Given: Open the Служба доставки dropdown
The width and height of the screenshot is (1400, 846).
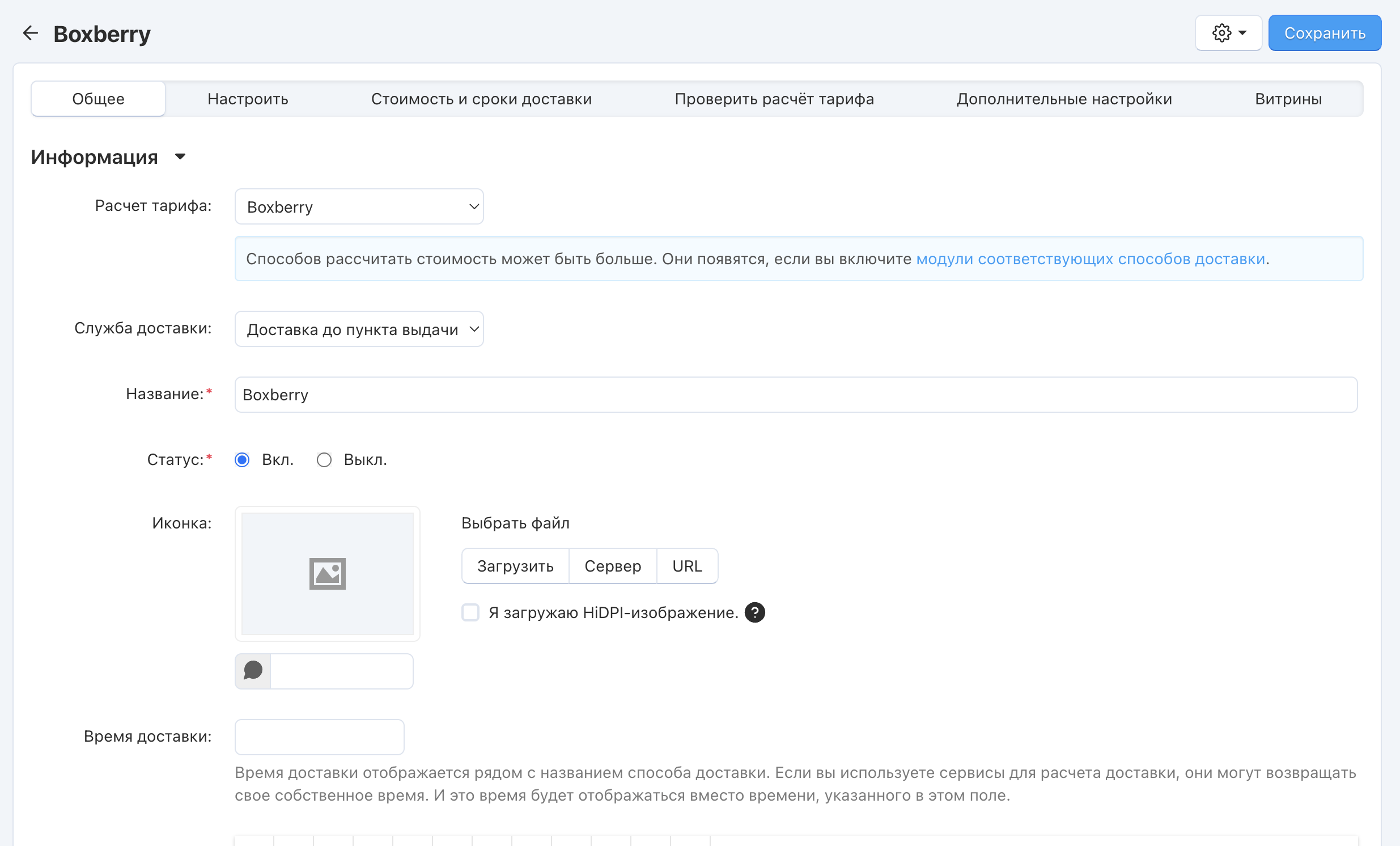Looking at the screenshot, I should click(x=359, y=329).
